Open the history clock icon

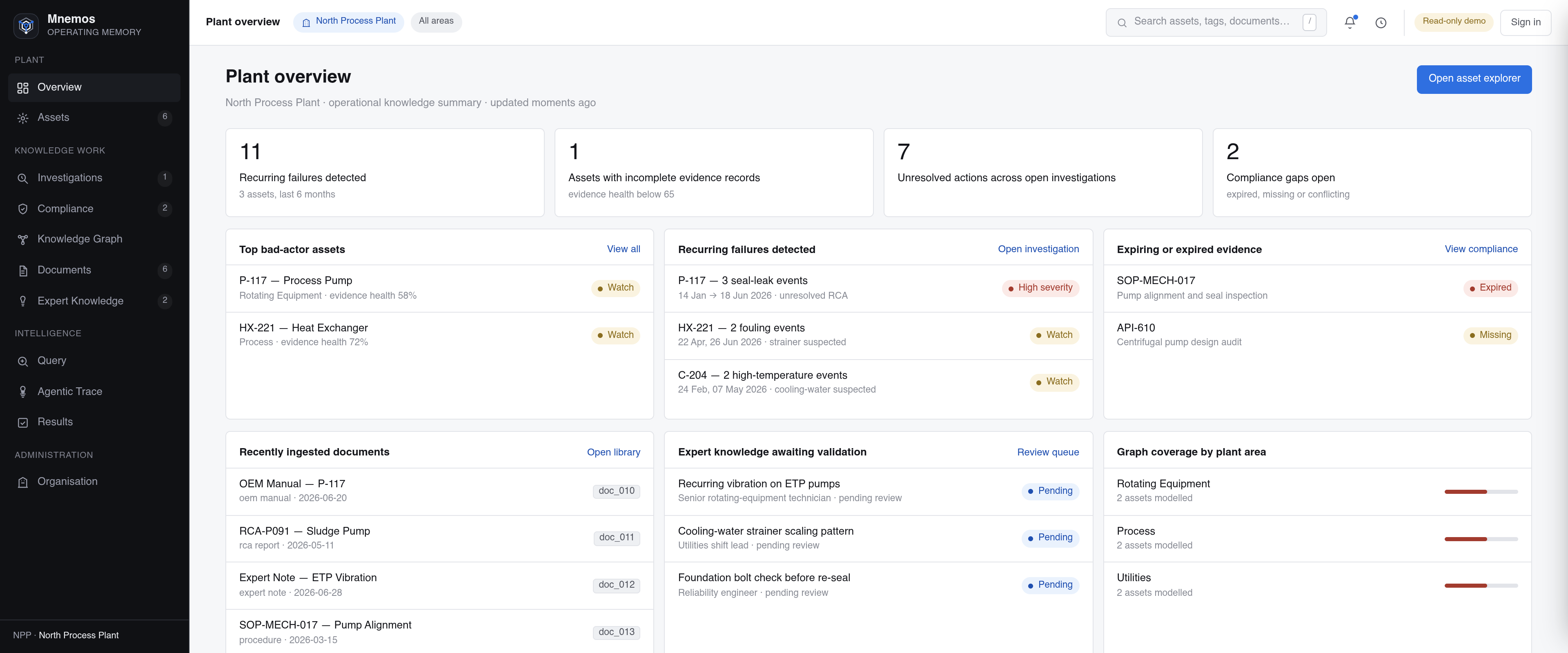[1381, 22]
